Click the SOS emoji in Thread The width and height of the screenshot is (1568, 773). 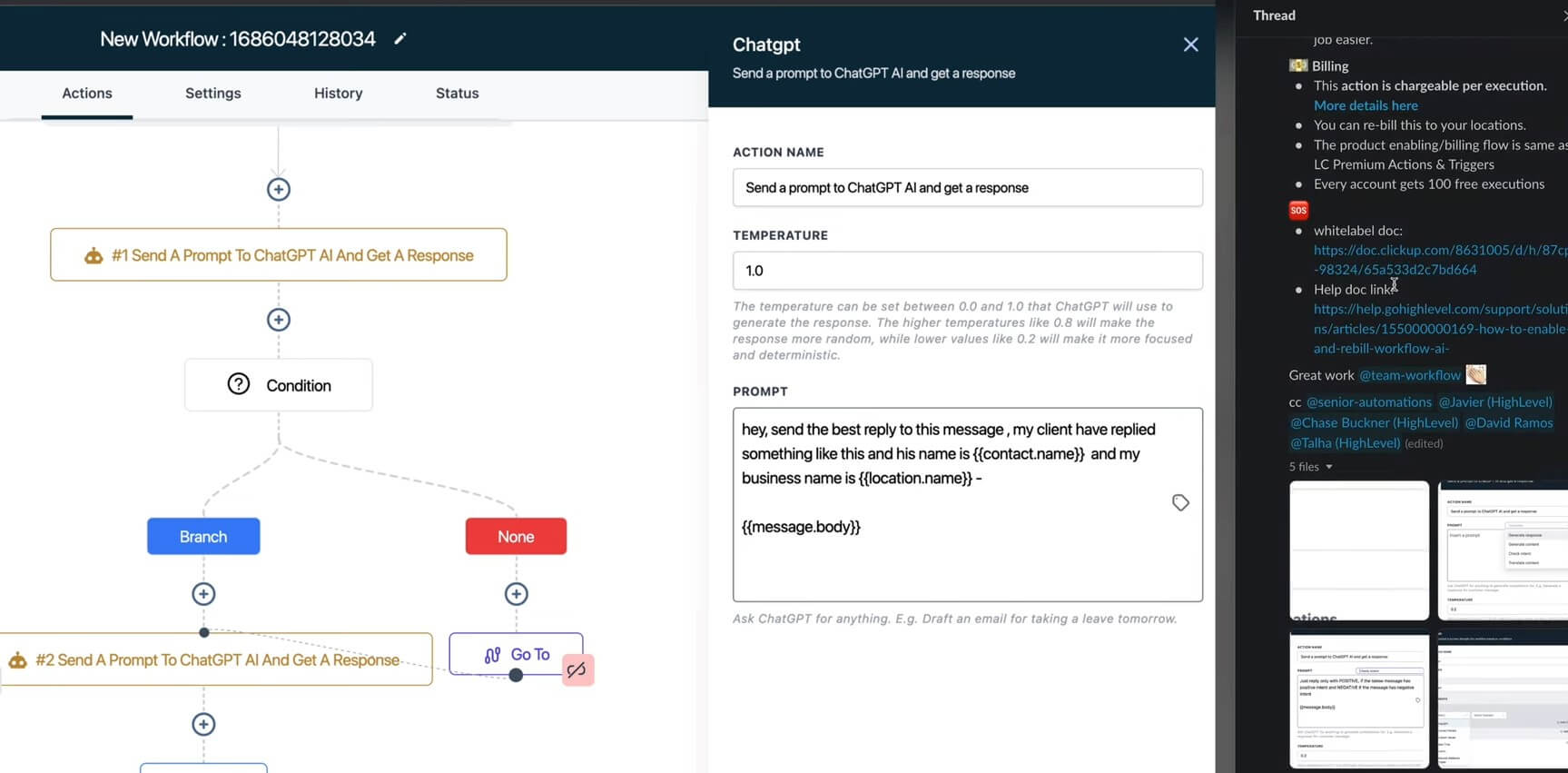(1298, 210)
